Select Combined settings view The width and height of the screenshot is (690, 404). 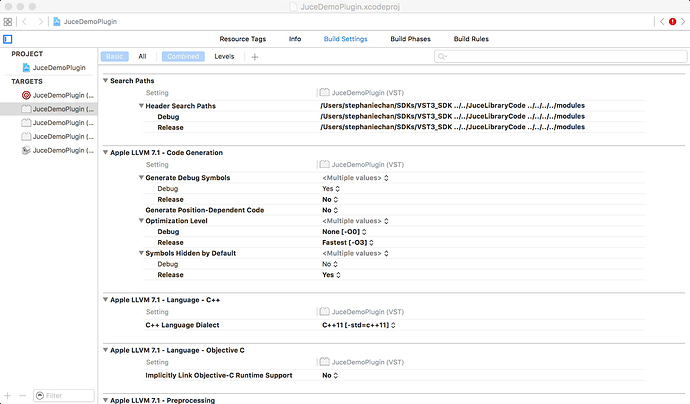pyautogui.click(x=183, y=56)
